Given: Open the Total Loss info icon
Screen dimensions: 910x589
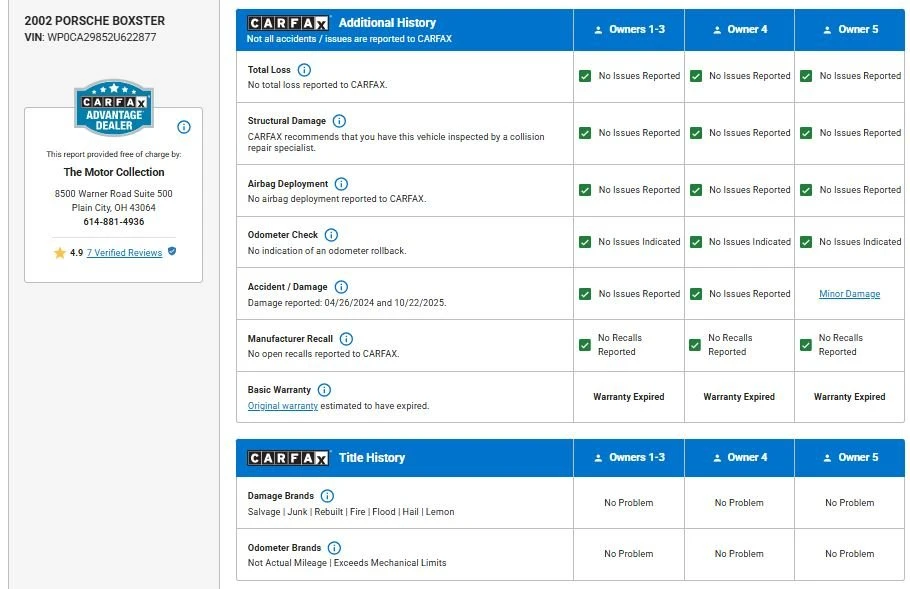Looking at the screenshot, I should click(304, 70).
